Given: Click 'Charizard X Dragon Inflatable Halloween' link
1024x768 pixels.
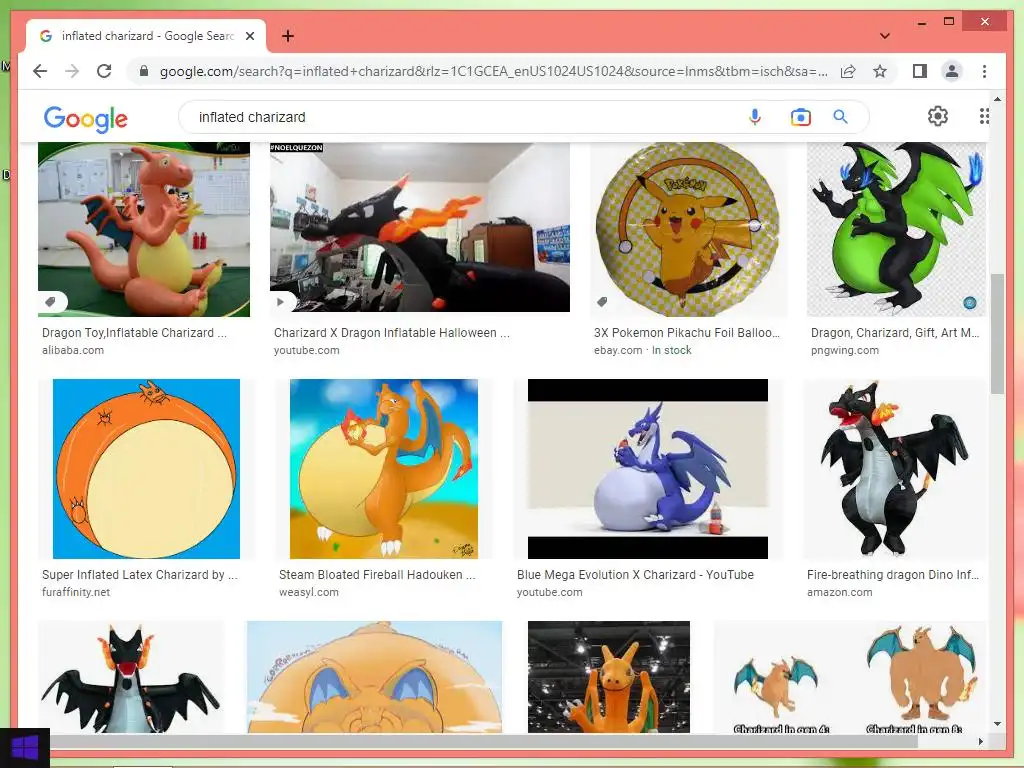Looking at the screenshot, I should 392,332.
